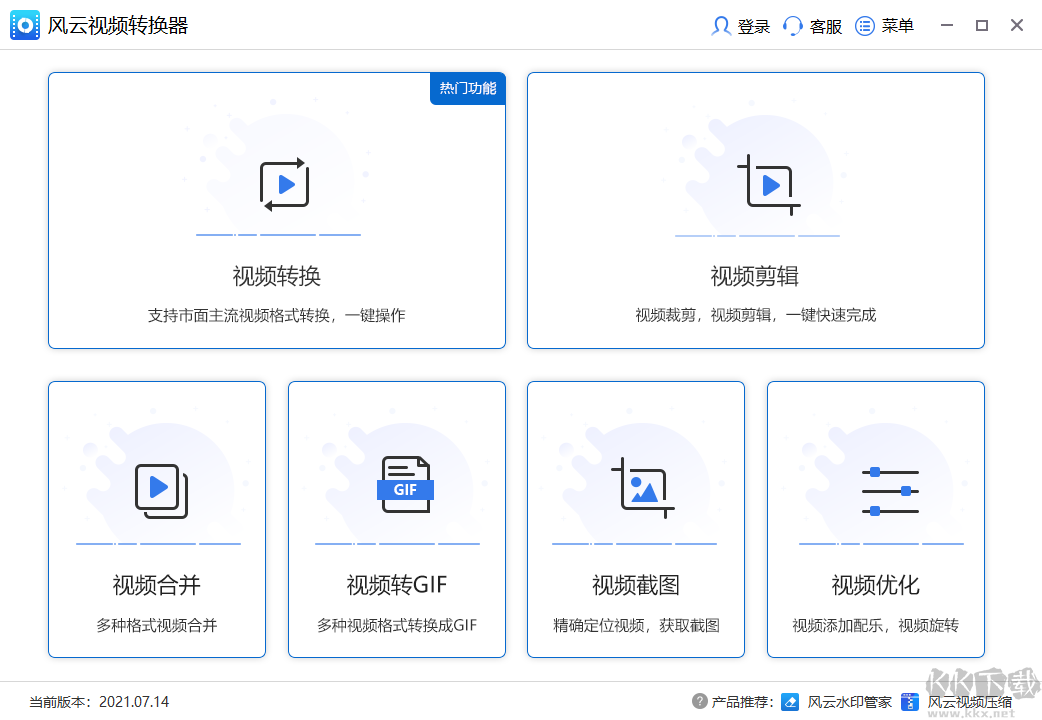Screen dimensions: 1042x720
Task: Click the 风云视频压缩 product icon
Action: click(909, 701)
